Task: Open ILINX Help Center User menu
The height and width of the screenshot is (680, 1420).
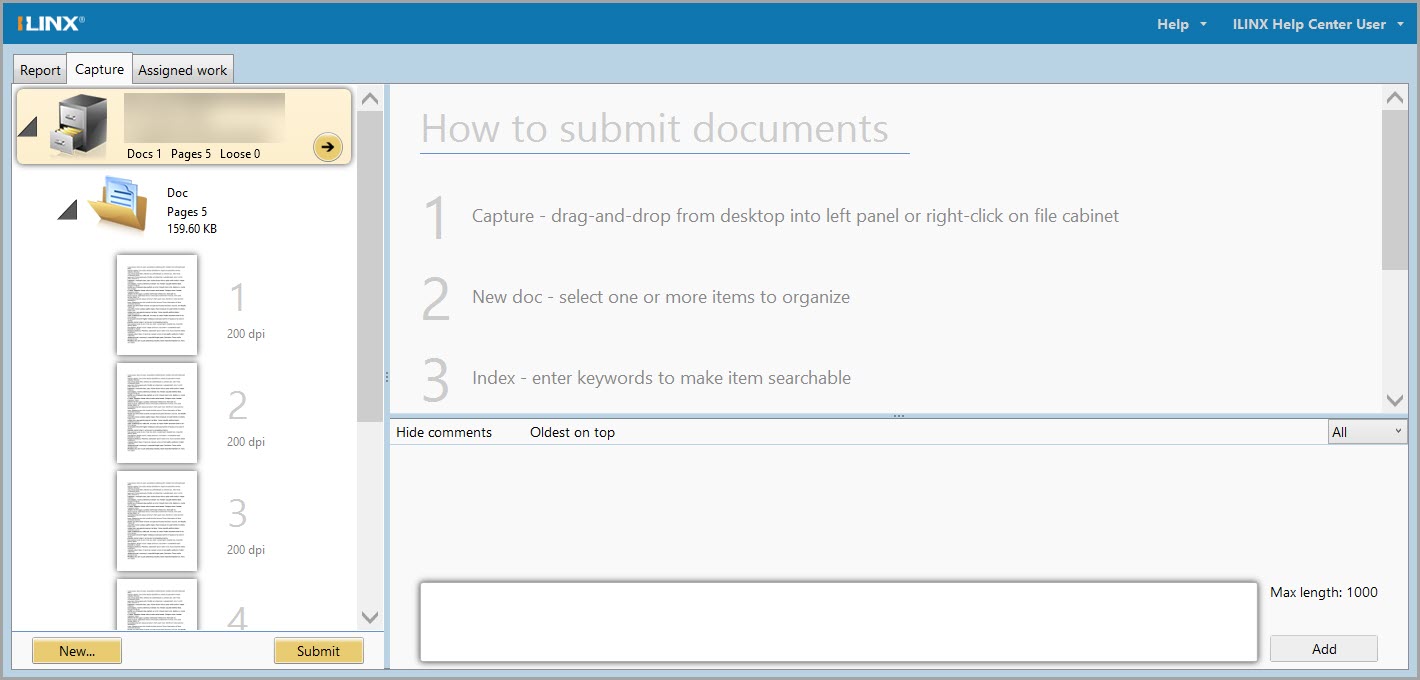Action: pyautogui.click(x=1317, y=24)
